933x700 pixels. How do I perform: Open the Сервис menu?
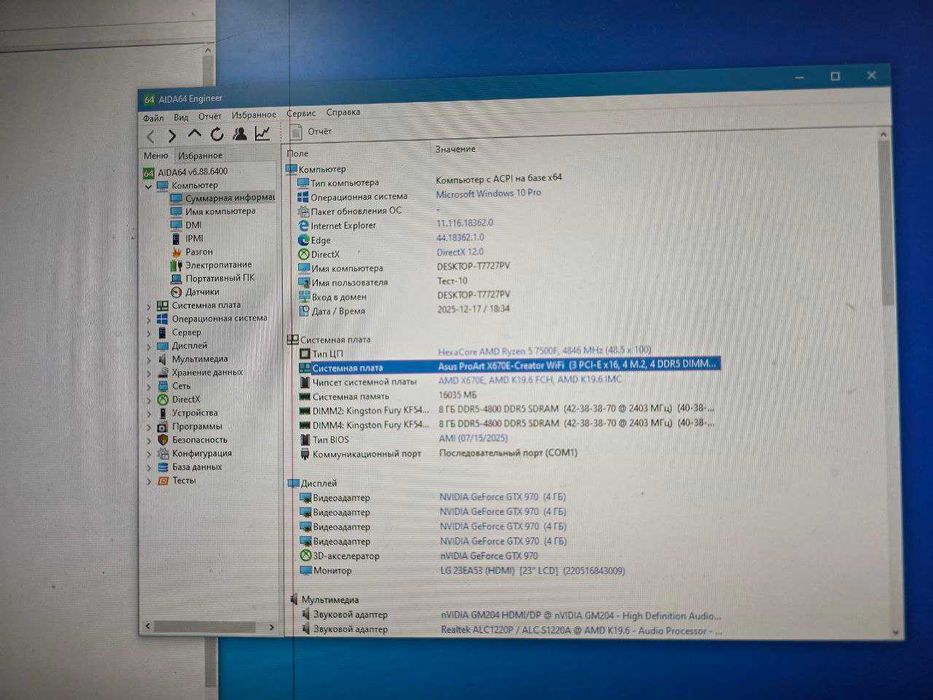pos(301,113)
